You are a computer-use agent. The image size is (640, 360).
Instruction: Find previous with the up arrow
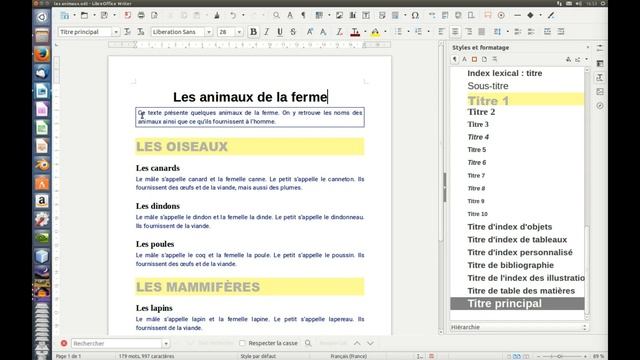coord(357,343)
